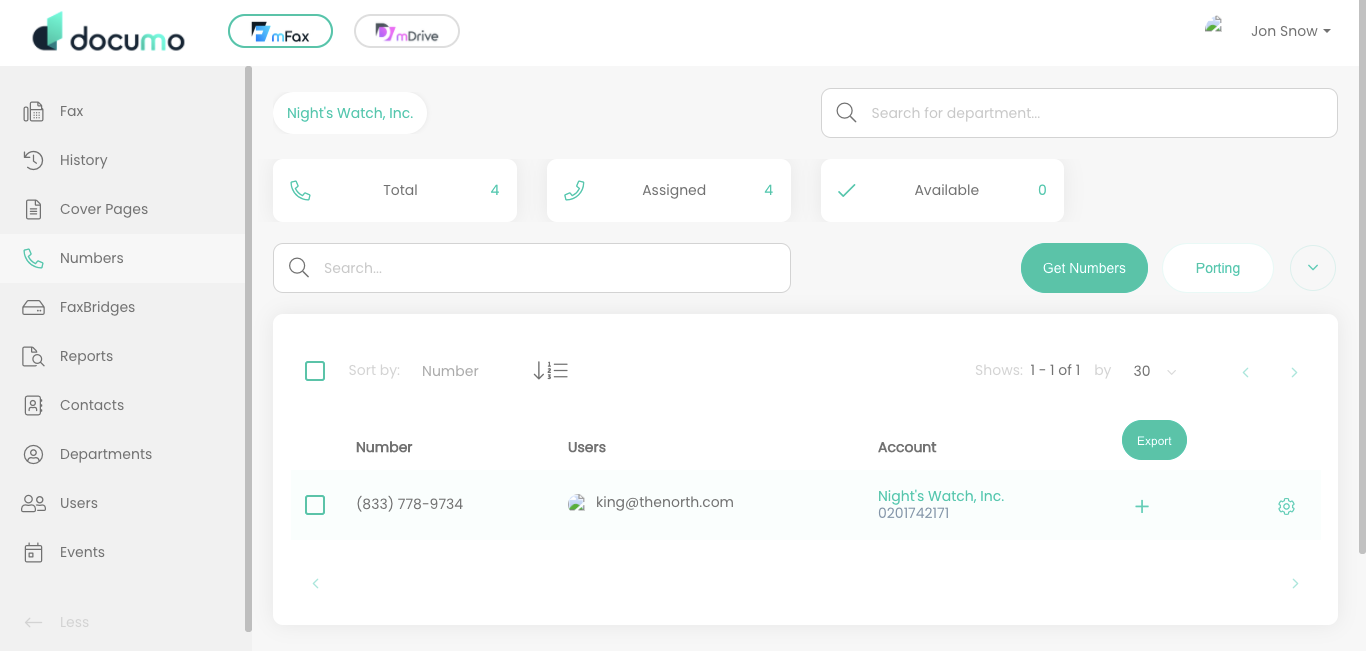Switch to the mDrive tab
Image resolution: width=1366 pixels, height=651 pixels.
[x=407, y=32]
